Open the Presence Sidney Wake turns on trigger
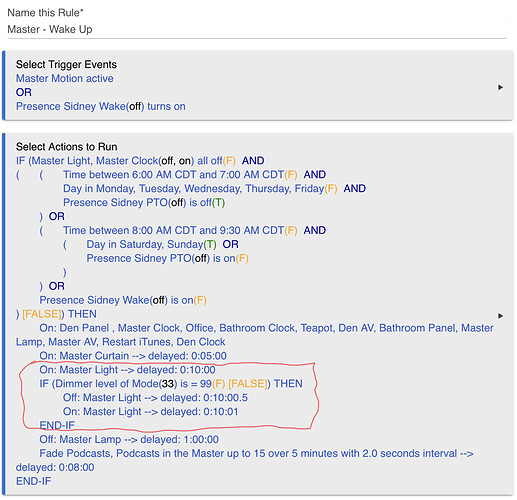The image size is (517, 500). tap(101, 106)
